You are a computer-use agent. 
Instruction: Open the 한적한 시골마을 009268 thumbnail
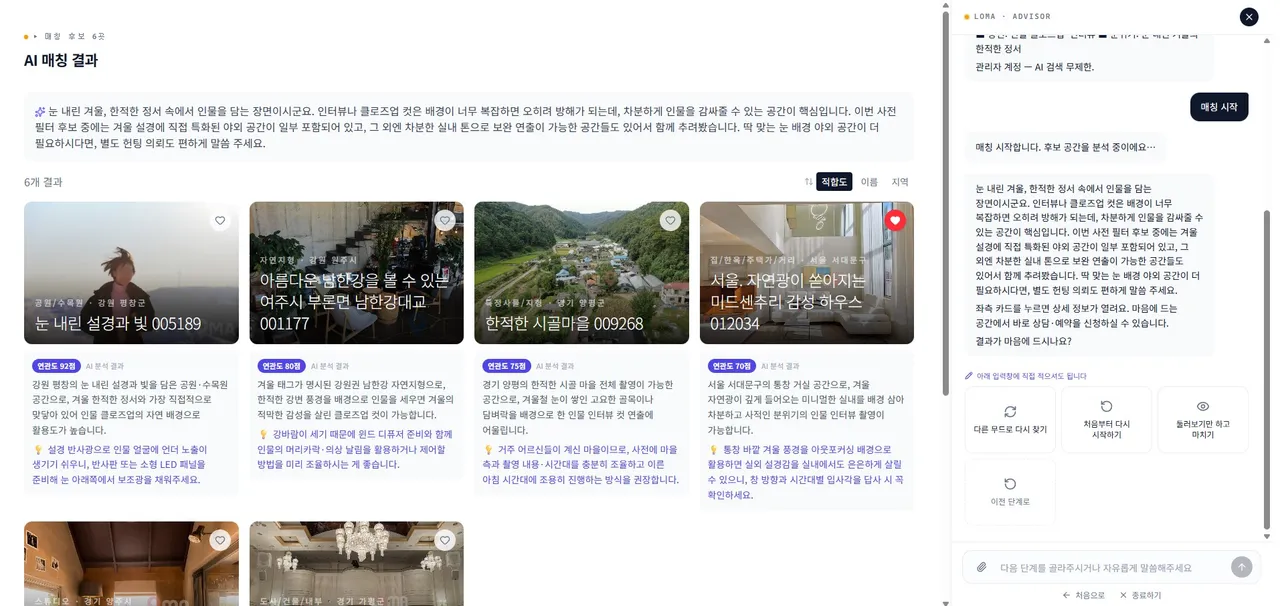click(x=581, y=273)
